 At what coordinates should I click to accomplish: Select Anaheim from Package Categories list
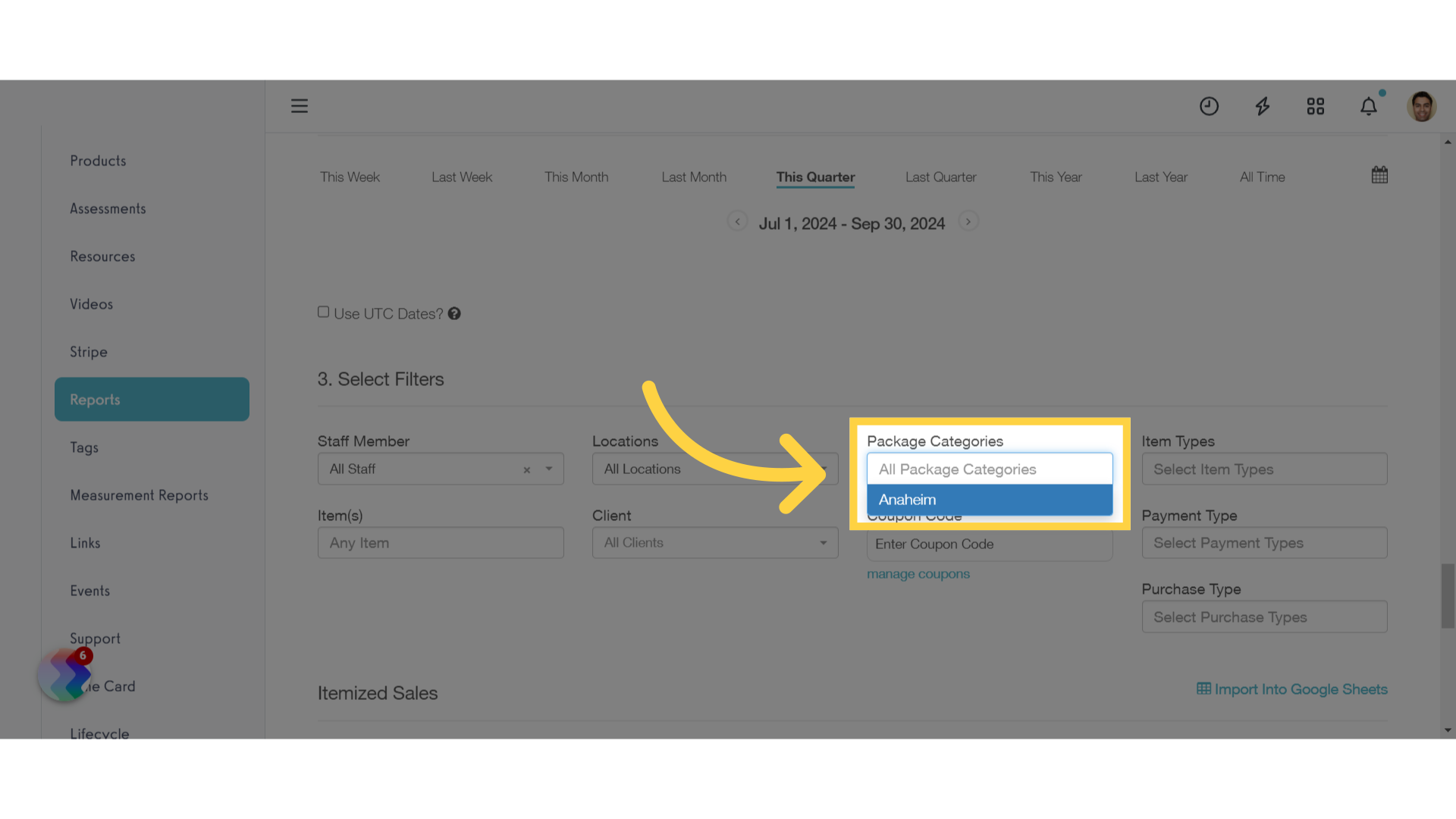[x=989, y=499]
